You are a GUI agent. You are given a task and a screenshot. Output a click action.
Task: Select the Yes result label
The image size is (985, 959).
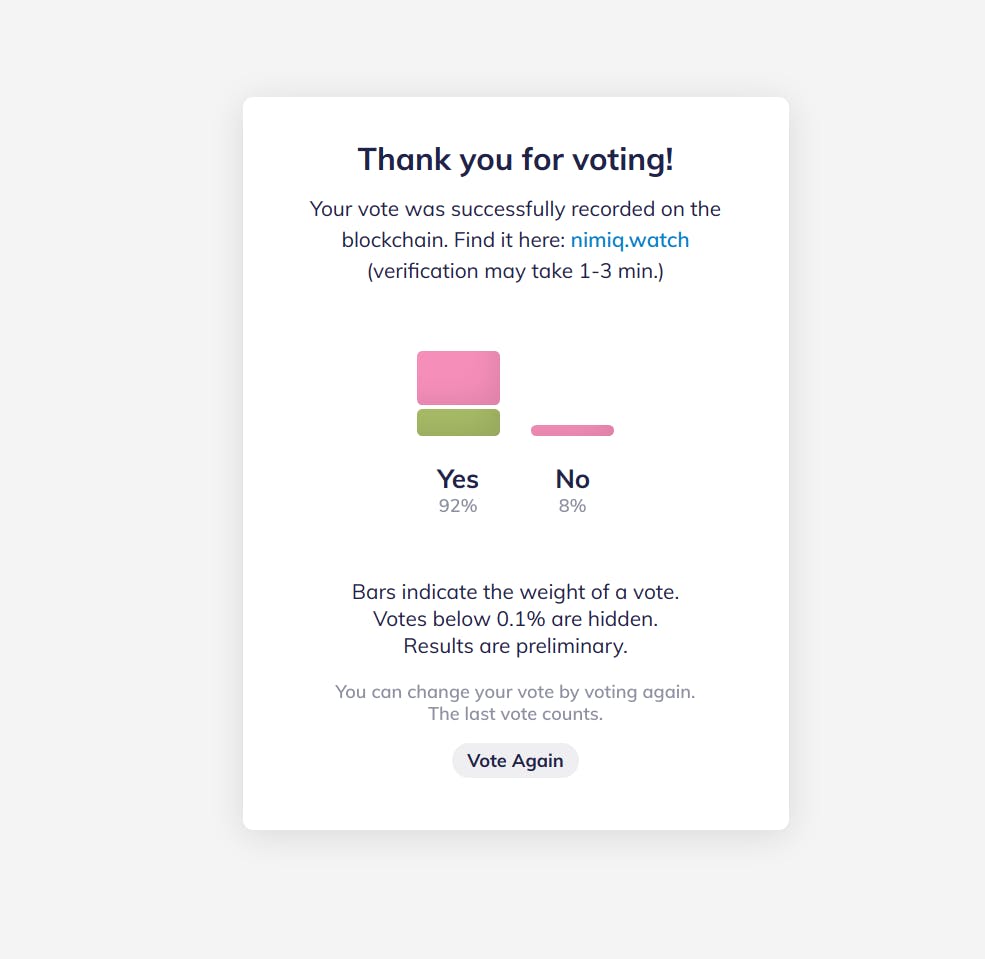click(x=458, y=479)
